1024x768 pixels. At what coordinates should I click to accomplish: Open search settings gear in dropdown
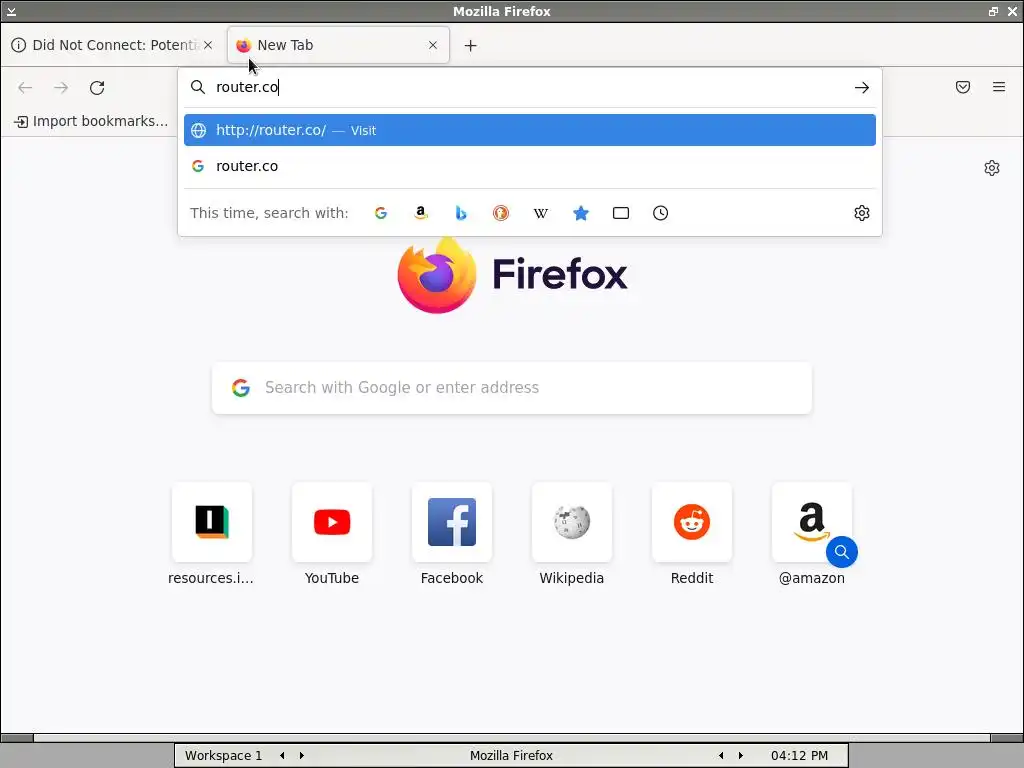coord(861,213)
